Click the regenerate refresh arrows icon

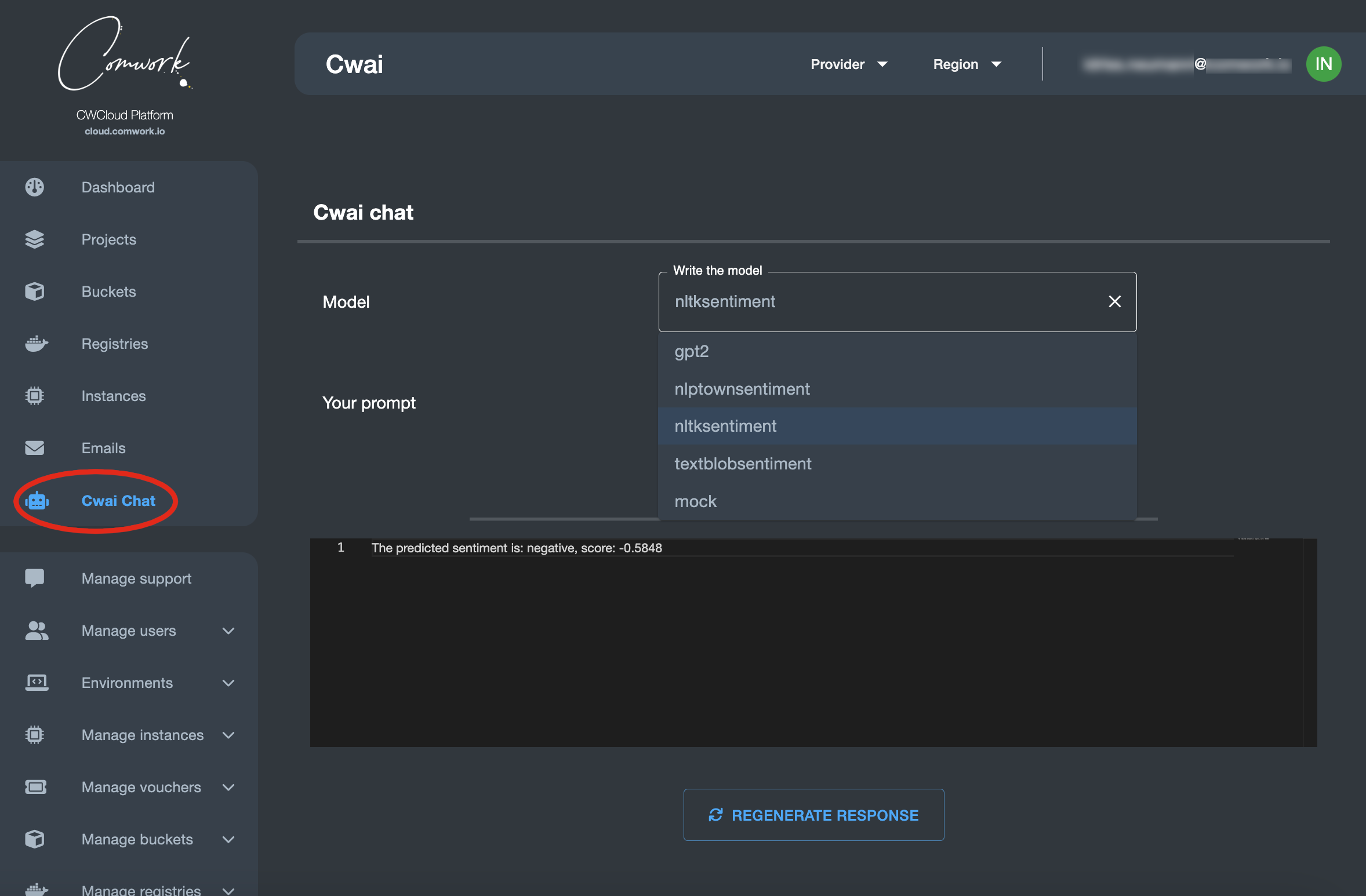[x=715, y=815]
